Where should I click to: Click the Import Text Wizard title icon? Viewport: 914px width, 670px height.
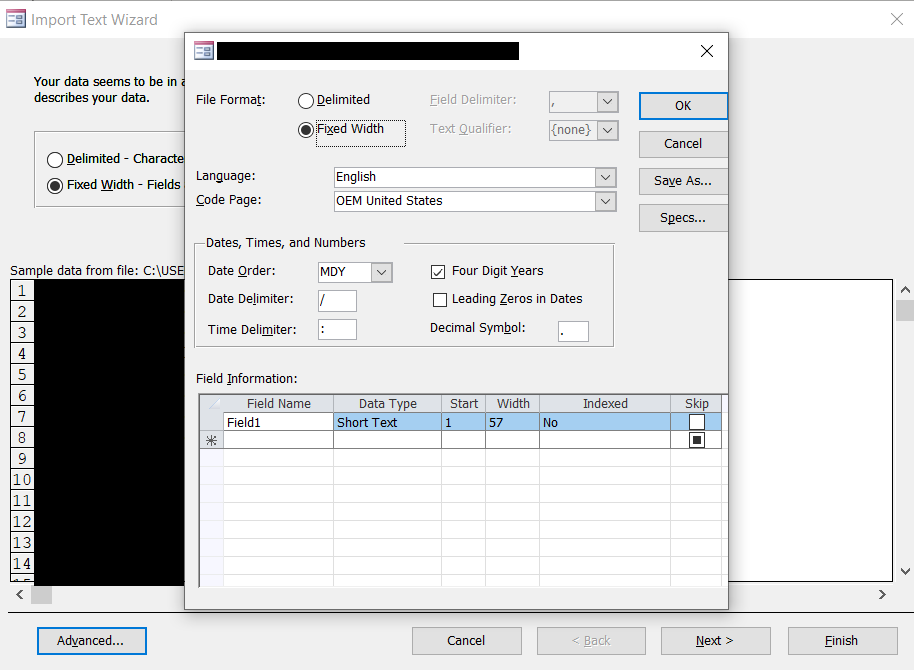pyautogui.click(x=16, y=19)
